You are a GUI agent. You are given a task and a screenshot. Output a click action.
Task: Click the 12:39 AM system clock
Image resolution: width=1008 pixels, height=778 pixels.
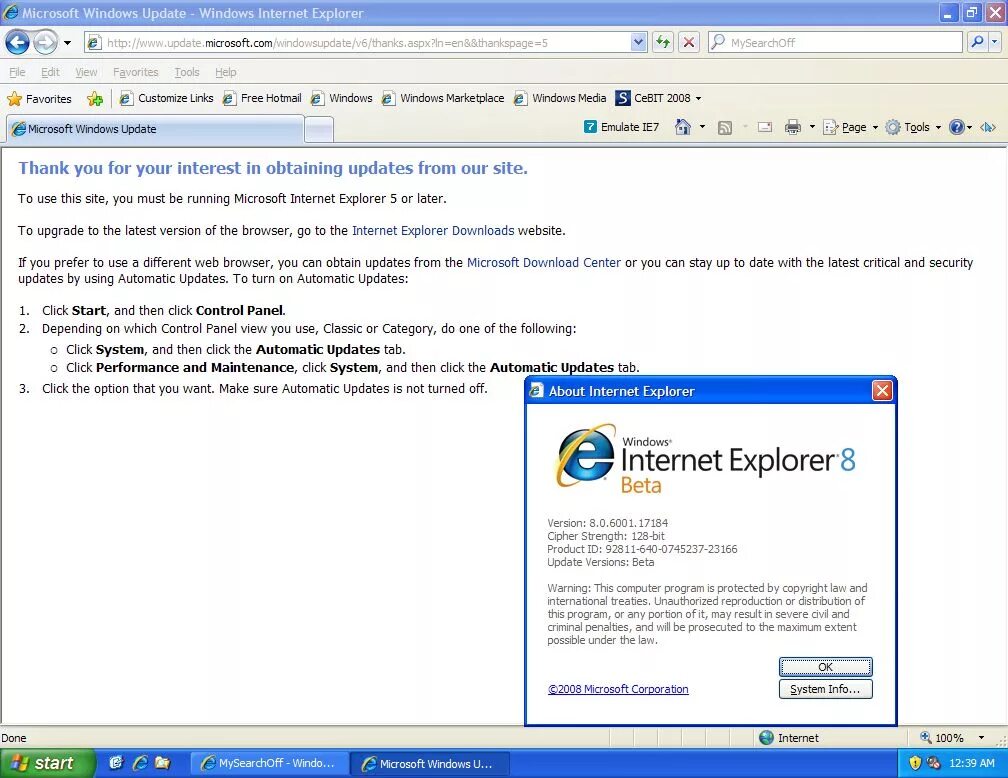pos(971,763)
